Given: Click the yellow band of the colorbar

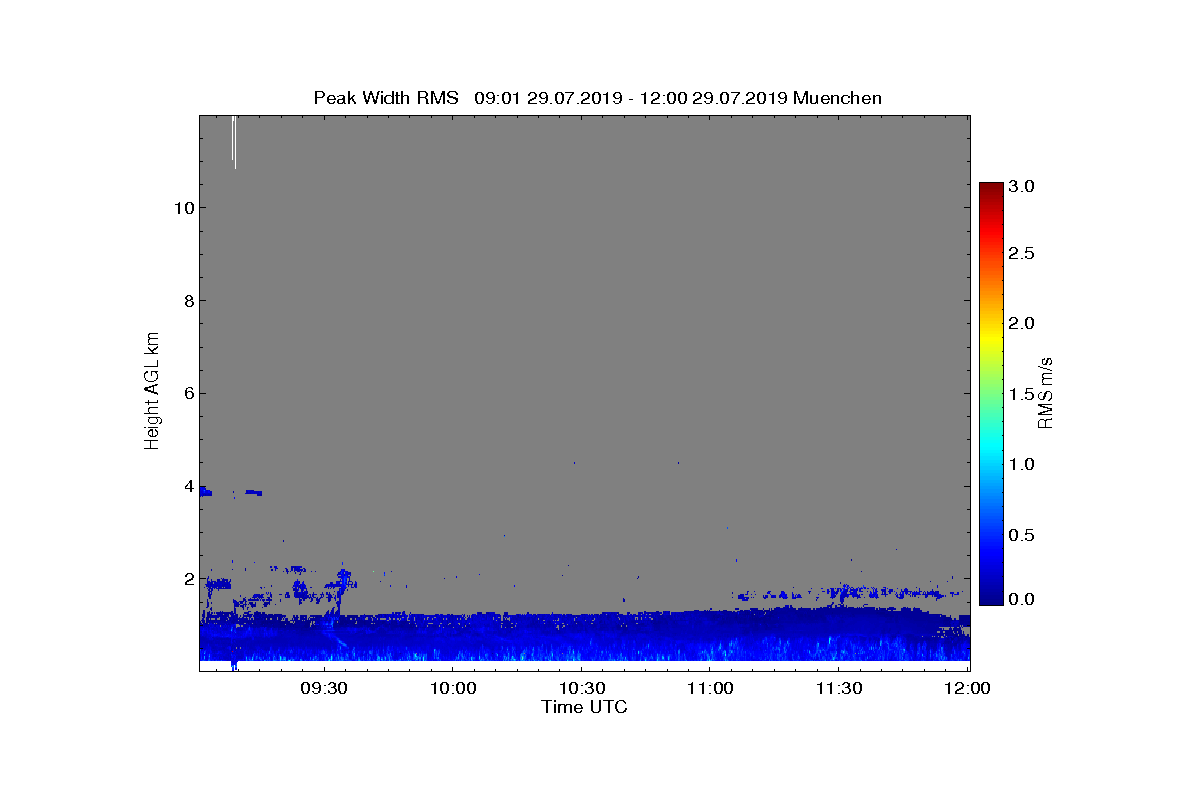Looking at the screenshot, I should [991, 339].
